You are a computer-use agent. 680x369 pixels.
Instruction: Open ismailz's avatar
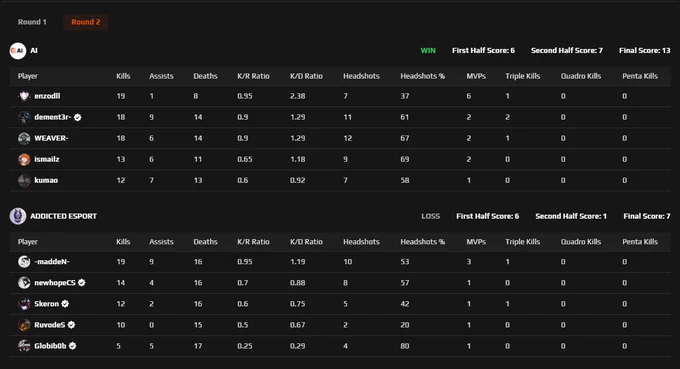(x=24, y=159)
